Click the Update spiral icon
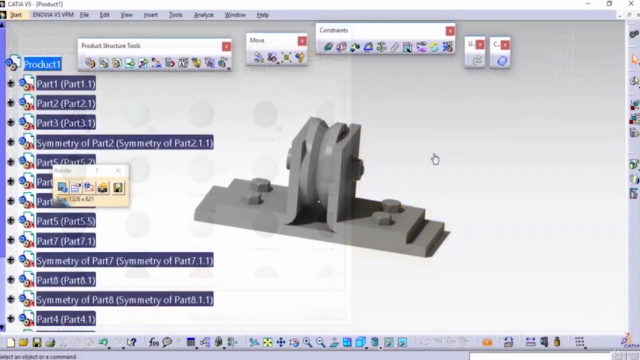 [476, 60]
